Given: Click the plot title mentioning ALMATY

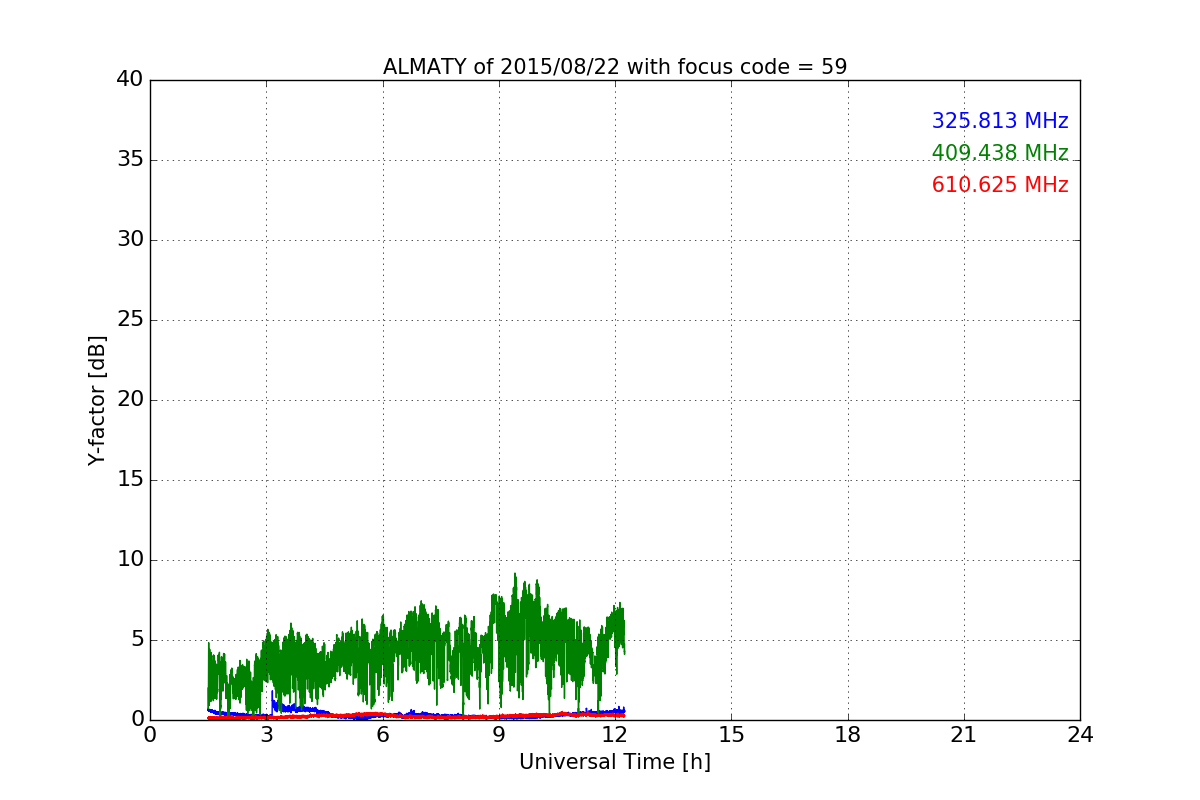Looking at the screenshot, I should [x=615, y=67].
